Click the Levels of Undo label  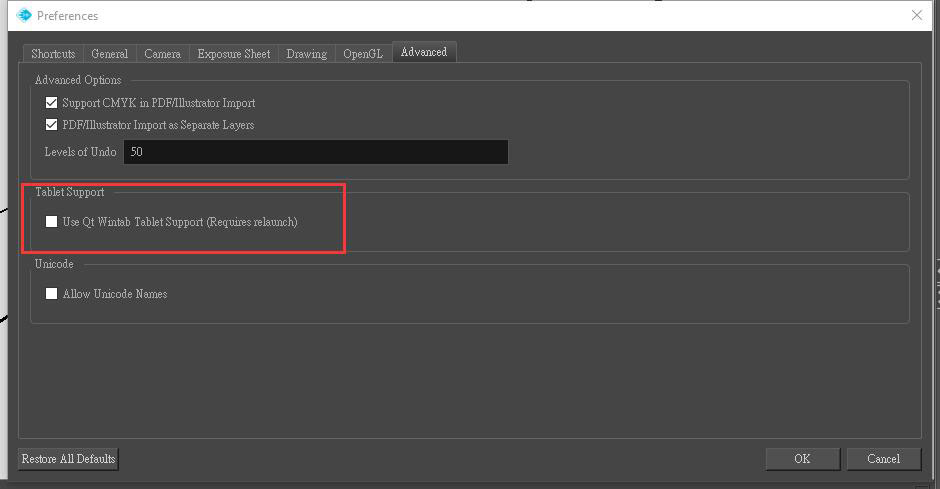click(80, 152)
